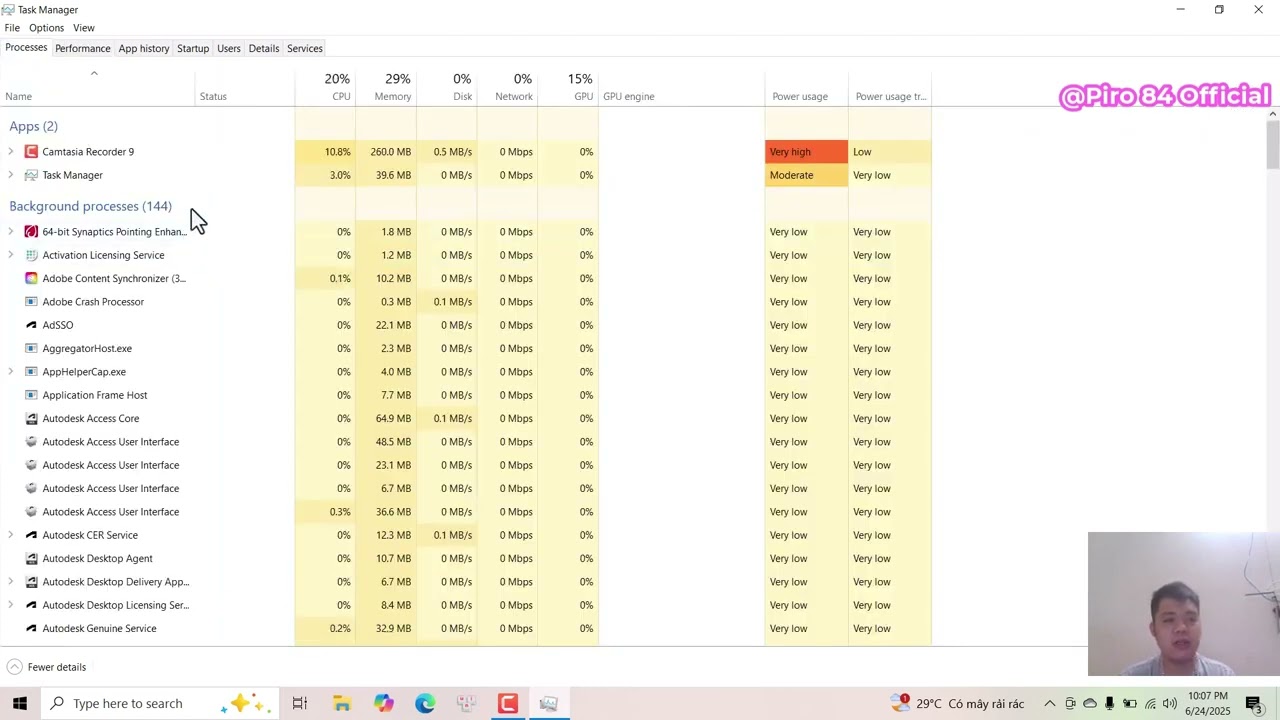Switch to the Users tab
The image size is (1280, 720).
point(229,48)
